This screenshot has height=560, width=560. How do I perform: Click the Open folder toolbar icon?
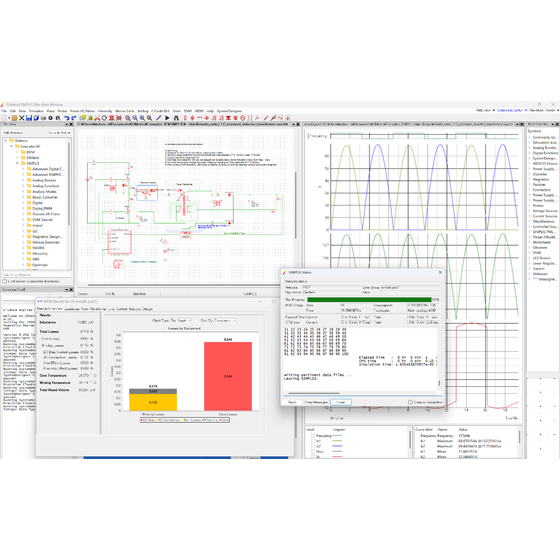[x=14, y=118]
